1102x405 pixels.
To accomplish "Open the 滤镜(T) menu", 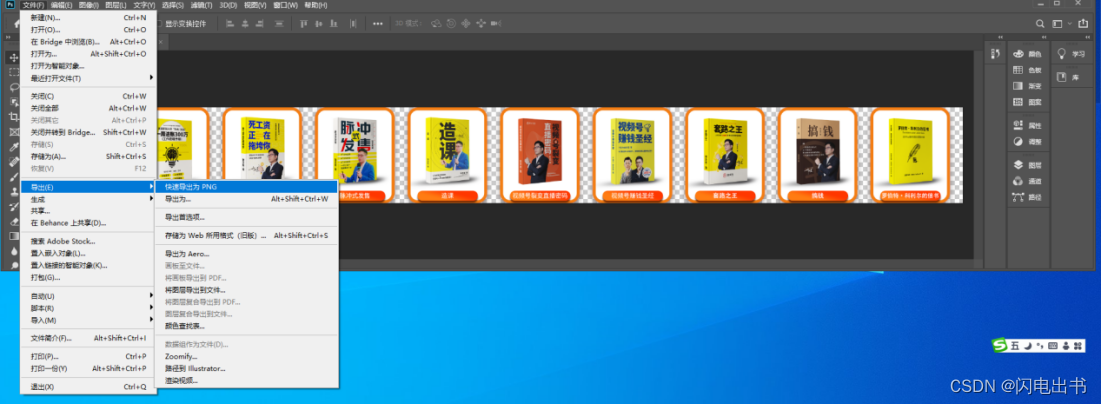I will coord(201,5).
